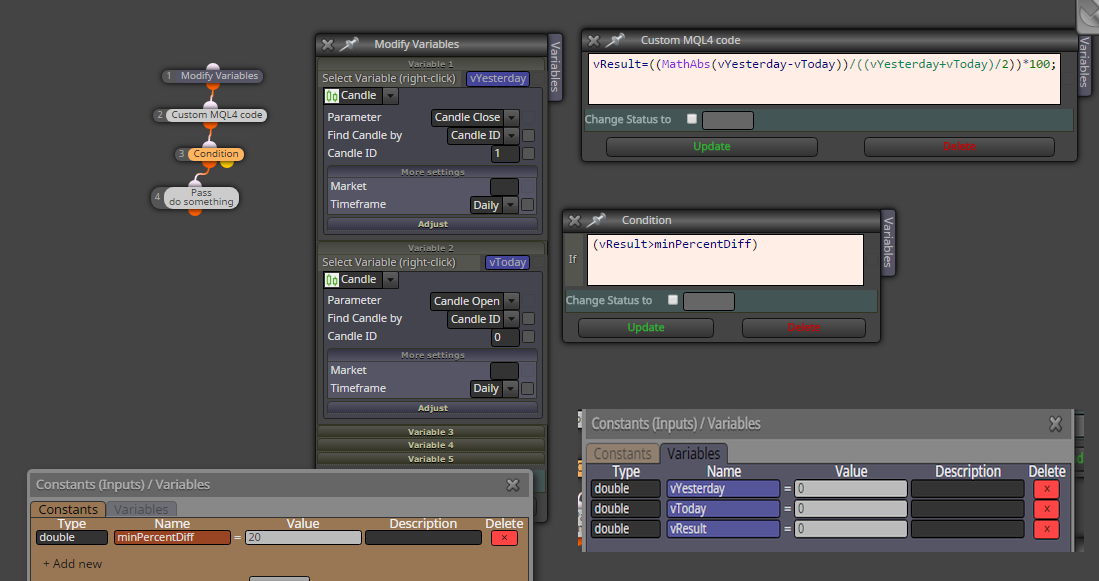Click the If condition expression field

725,260
